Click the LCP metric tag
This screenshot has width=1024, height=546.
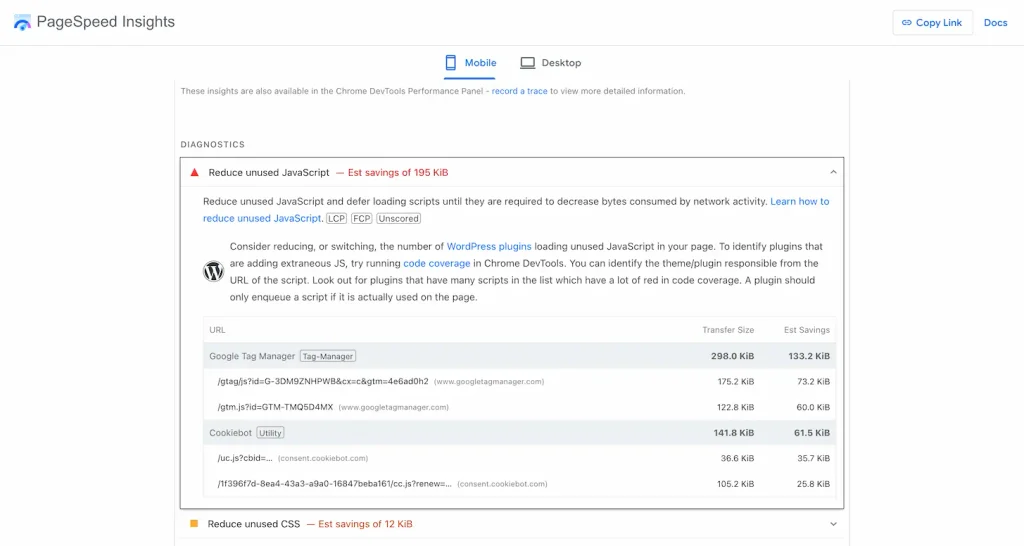coord(336,218)
